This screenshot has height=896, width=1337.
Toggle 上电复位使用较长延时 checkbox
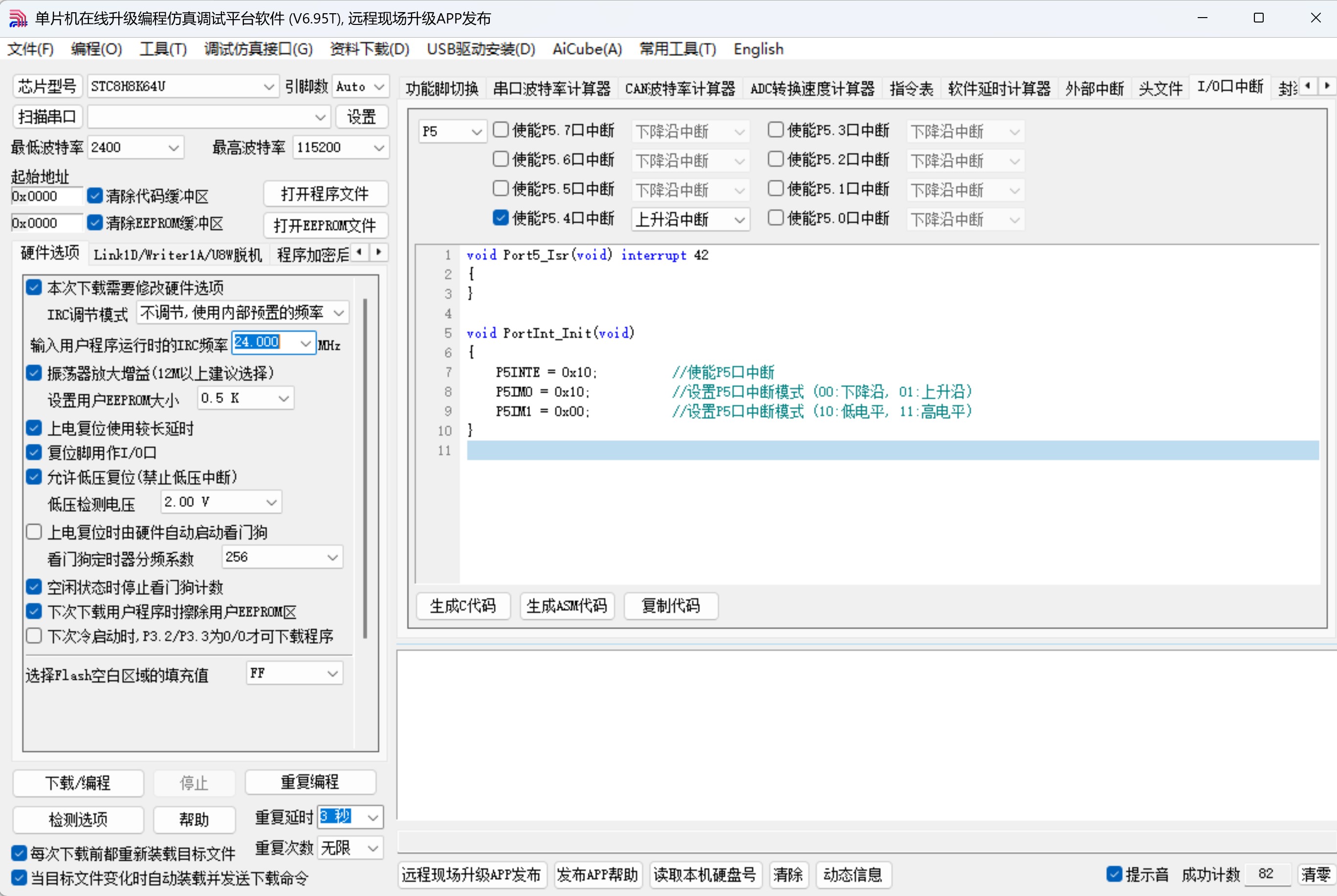click(x=34, y=428)
